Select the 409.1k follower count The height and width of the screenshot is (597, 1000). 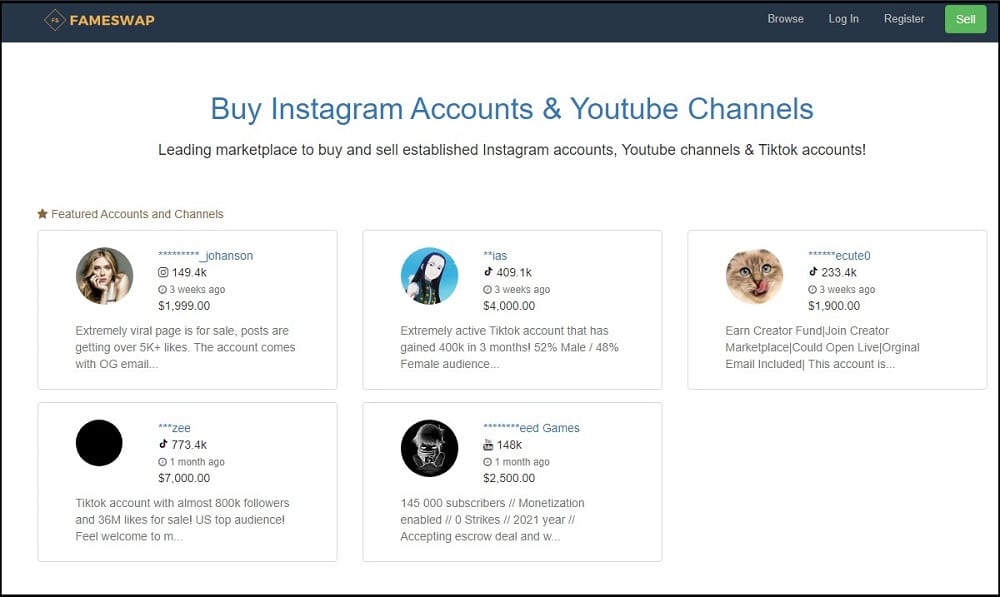[x=514, y=272]
